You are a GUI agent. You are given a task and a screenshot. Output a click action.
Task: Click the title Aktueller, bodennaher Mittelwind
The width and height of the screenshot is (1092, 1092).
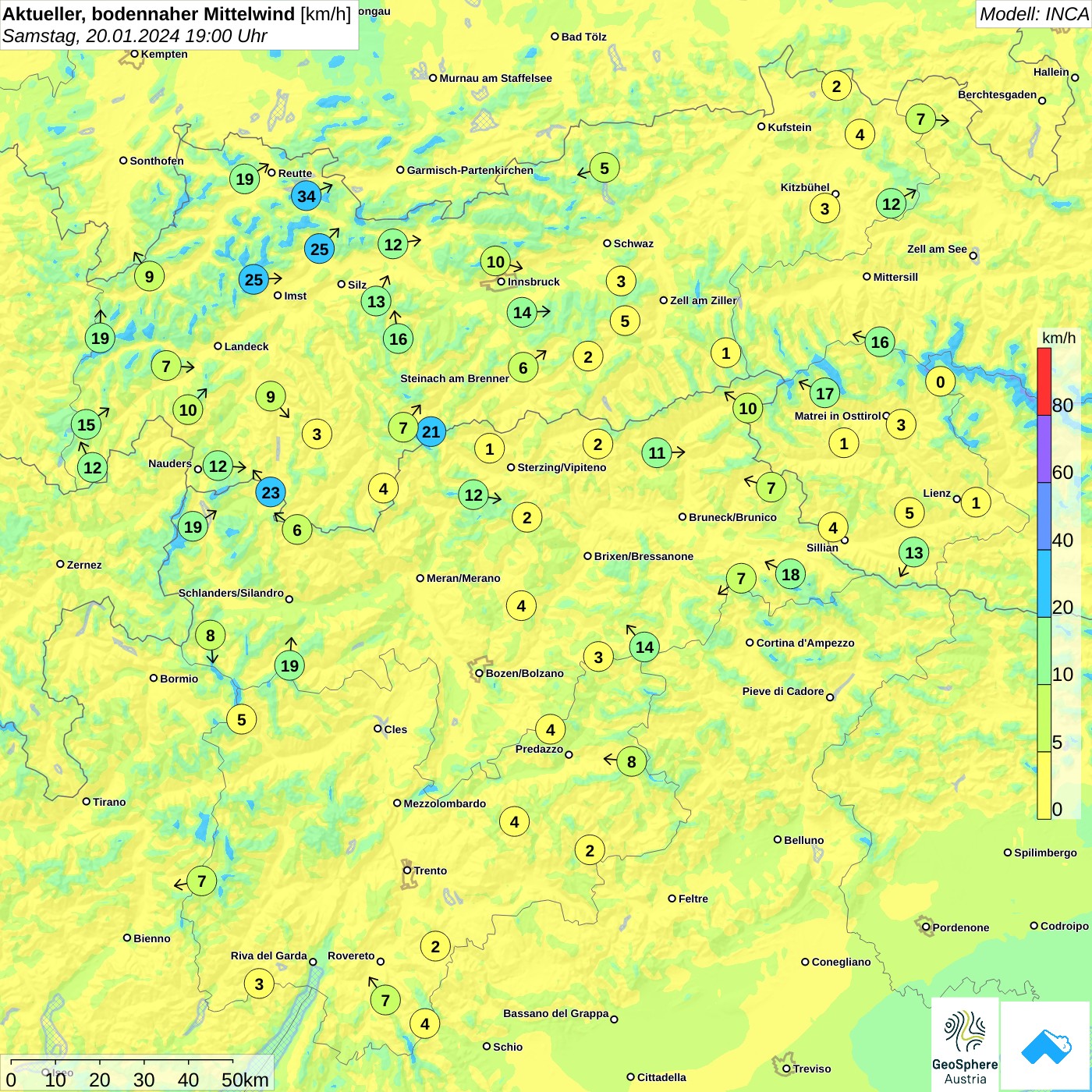click(149, 14)
